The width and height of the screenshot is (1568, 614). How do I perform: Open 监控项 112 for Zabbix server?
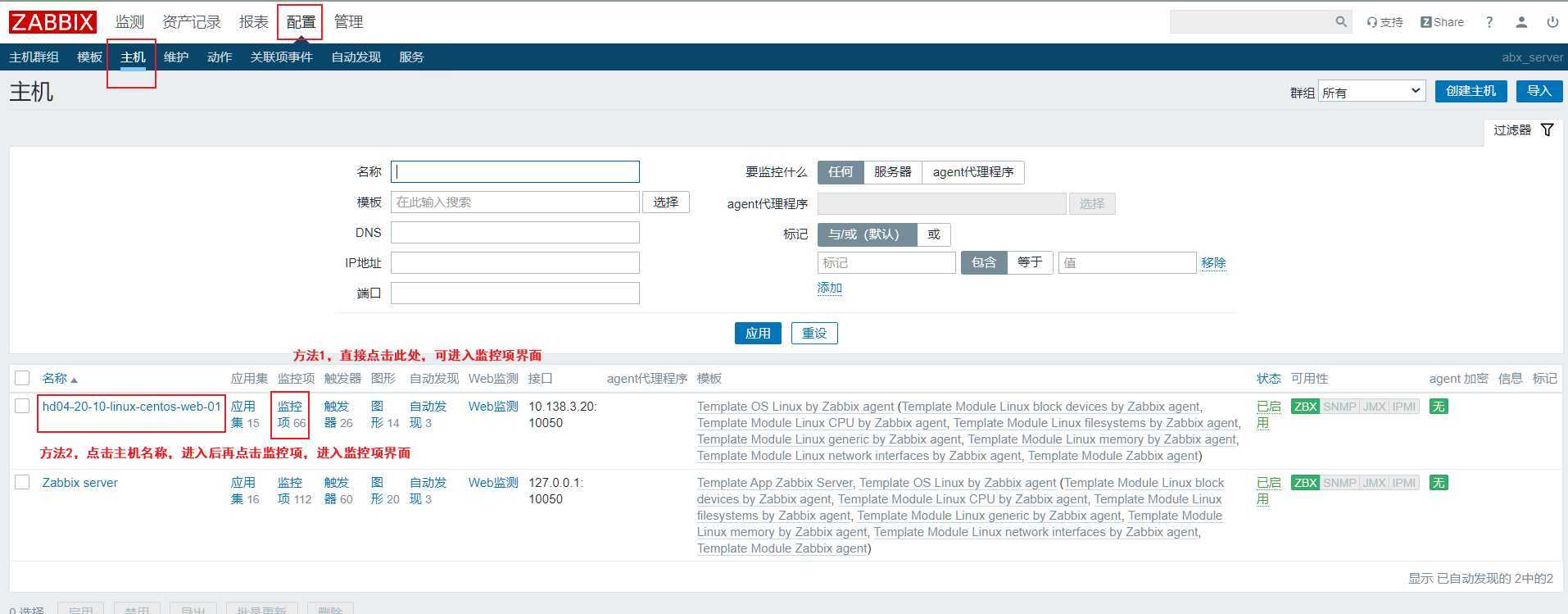294,491
